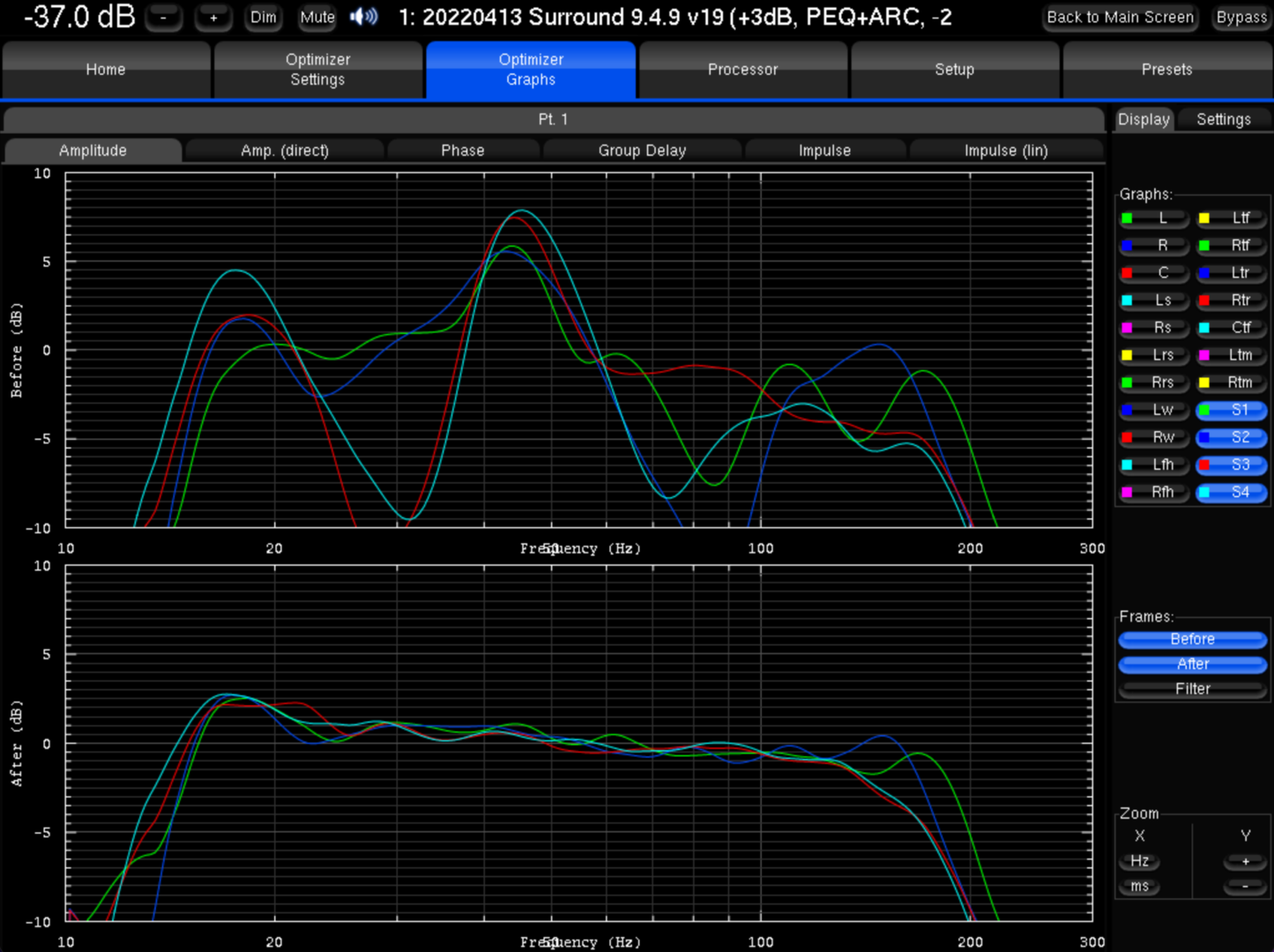Show the C channel graph
The width and height of the screenshot is (1274, 952).
pyautogui.click(x=1155, y=273)
